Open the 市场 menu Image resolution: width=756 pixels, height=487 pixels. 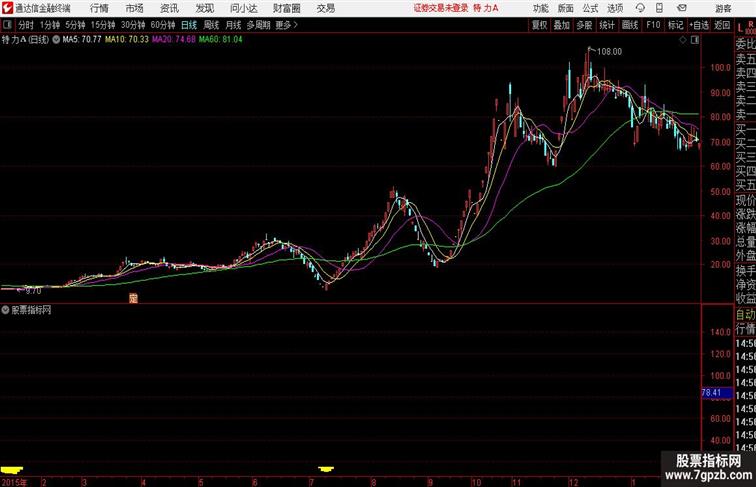[x=135, y=8]
